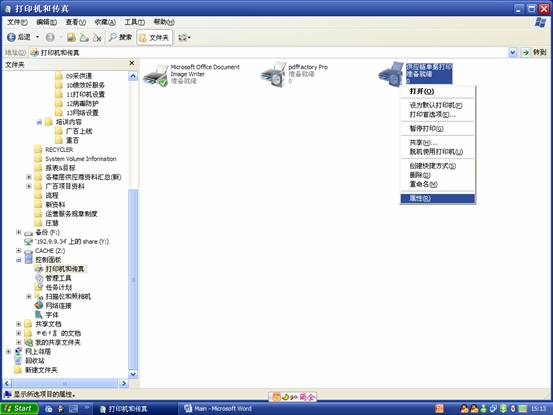
Task: Click the quick launch Internet Explorer icon
Action: coord(48,409)
